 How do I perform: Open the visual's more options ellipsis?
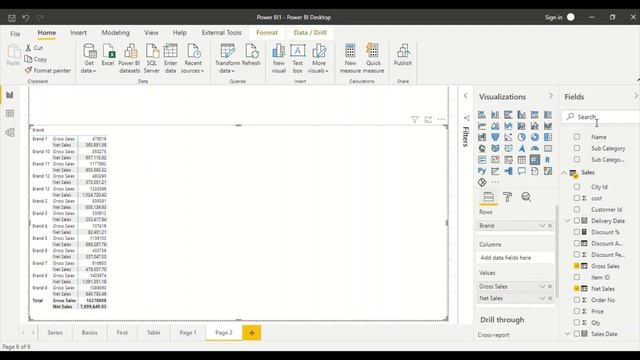coord(441,120)
